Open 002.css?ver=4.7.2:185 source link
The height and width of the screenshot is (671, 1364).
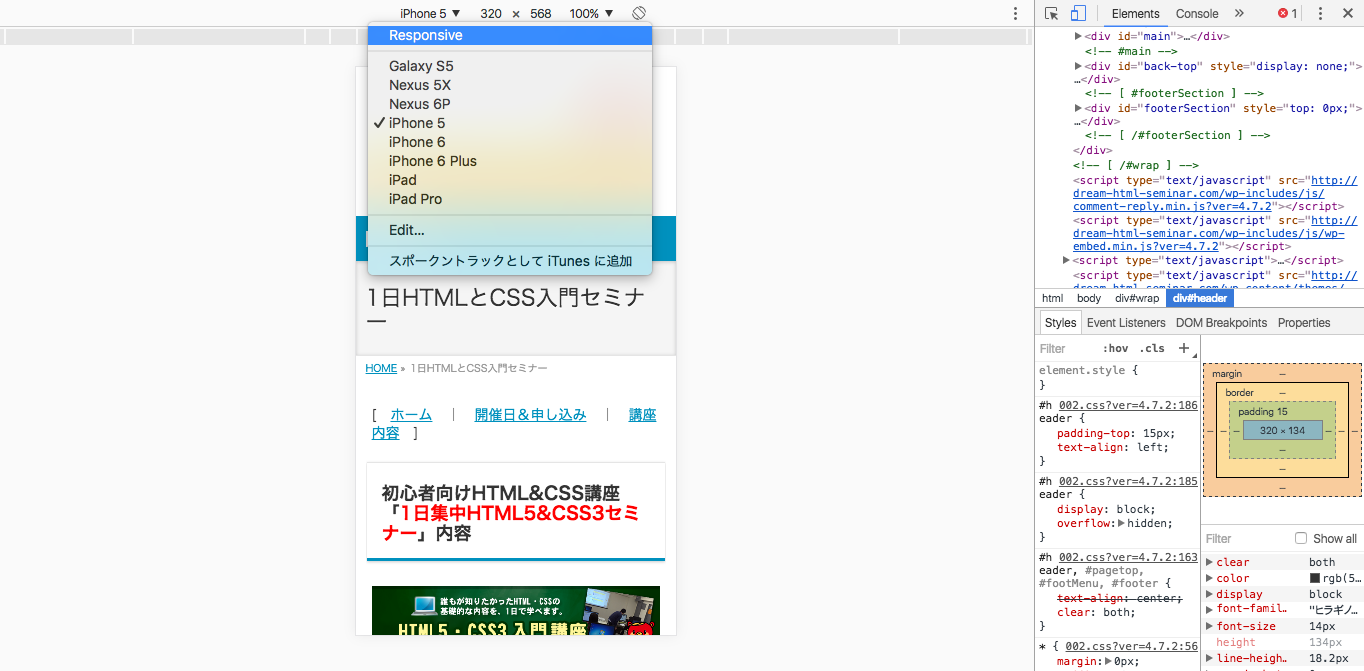point(1128,481)
